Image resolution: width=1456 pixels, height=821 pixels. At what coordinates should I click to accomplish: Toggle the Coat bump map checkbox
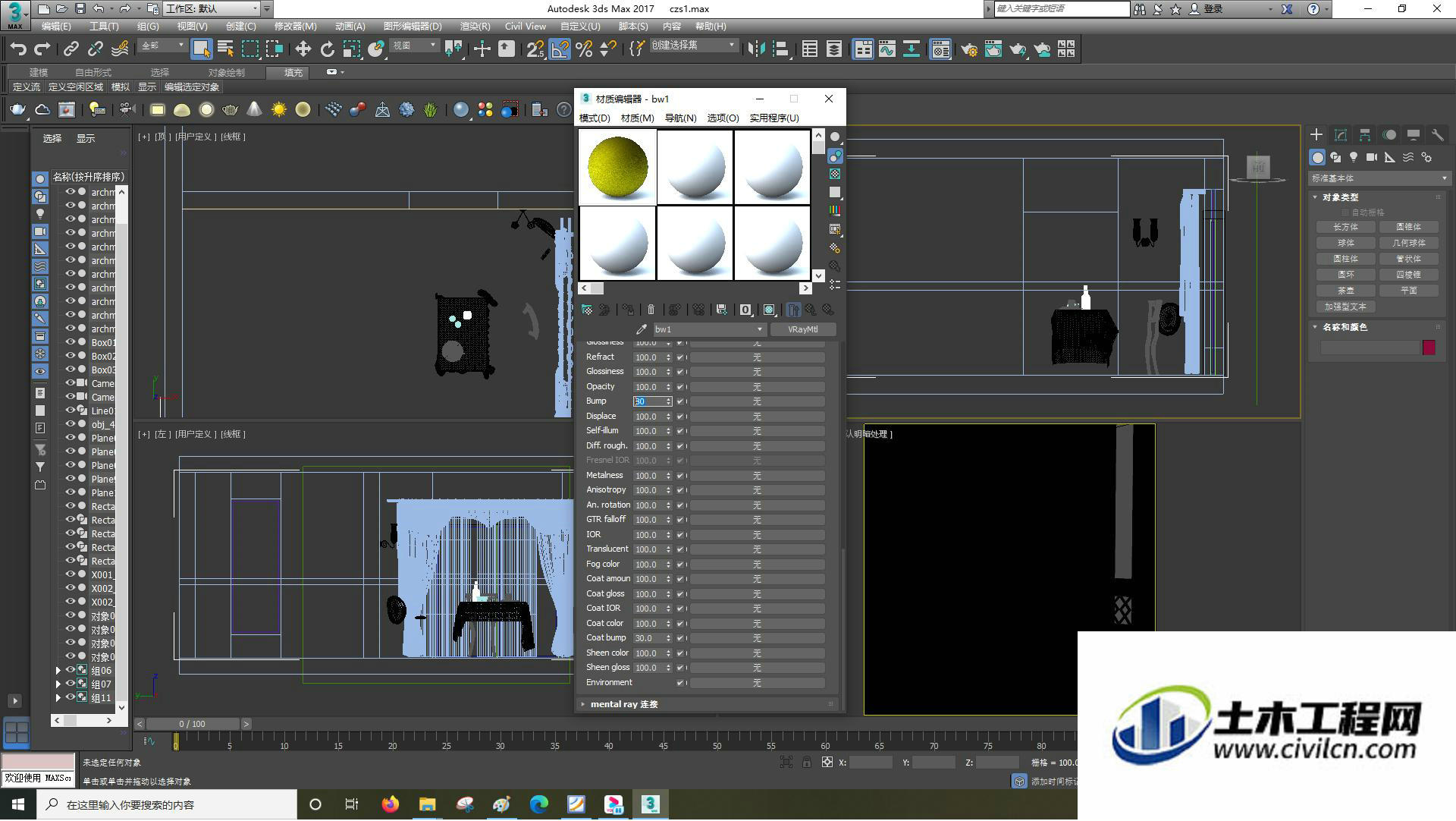point(680,638)
